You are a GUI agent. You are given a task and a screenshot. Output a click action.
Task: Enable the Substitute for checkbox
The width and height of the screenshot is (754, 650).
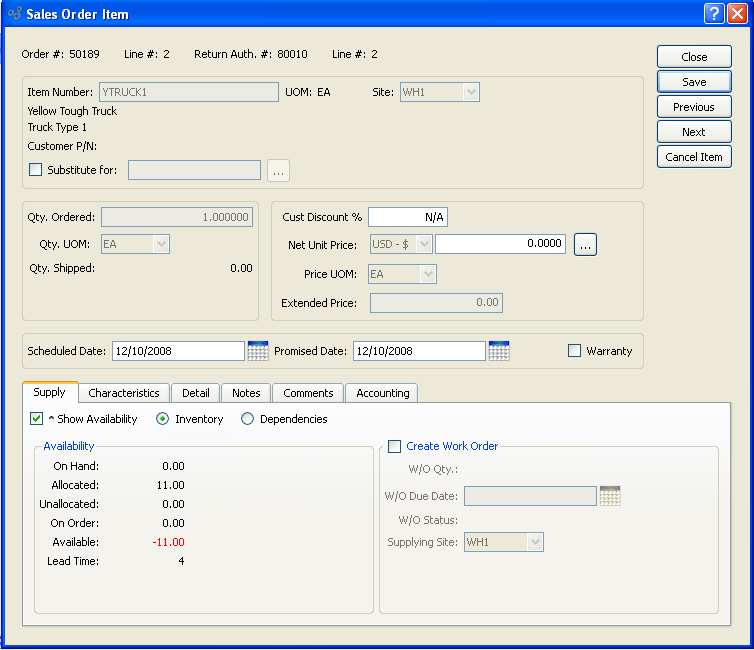coord(36,170)
